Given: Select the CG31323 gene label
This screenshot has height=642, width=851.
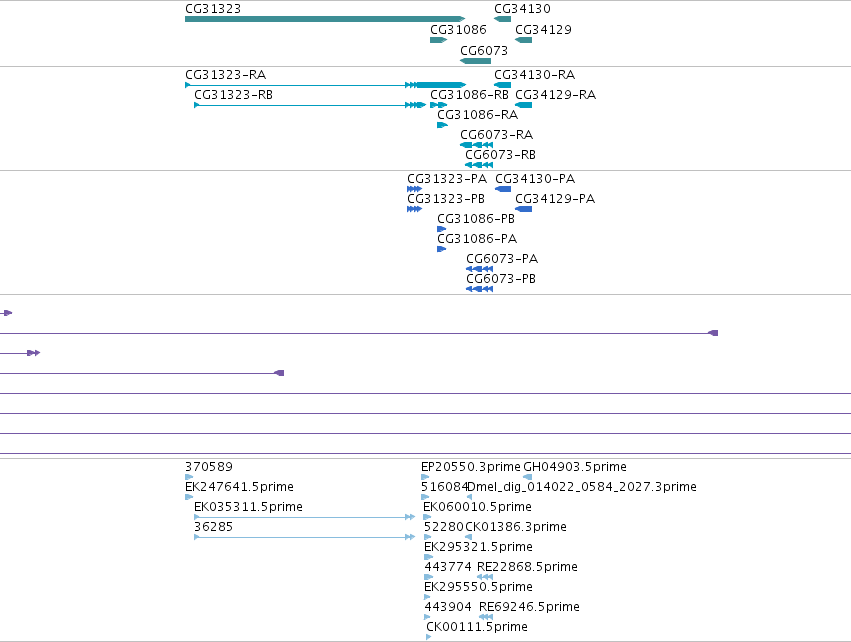Looking at the screenshot, I should [213, 9].
